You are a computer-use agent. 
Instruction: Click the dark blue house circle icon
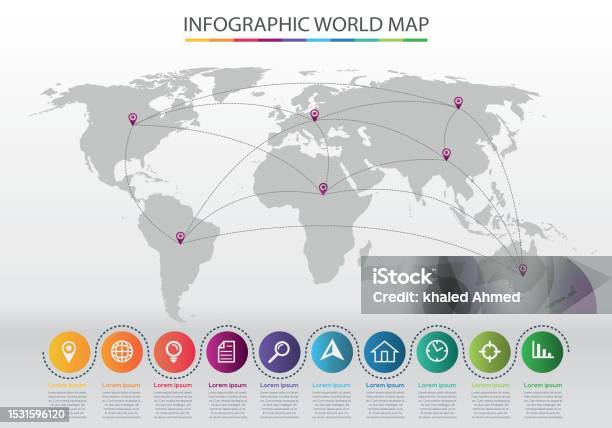pos(384,352)
